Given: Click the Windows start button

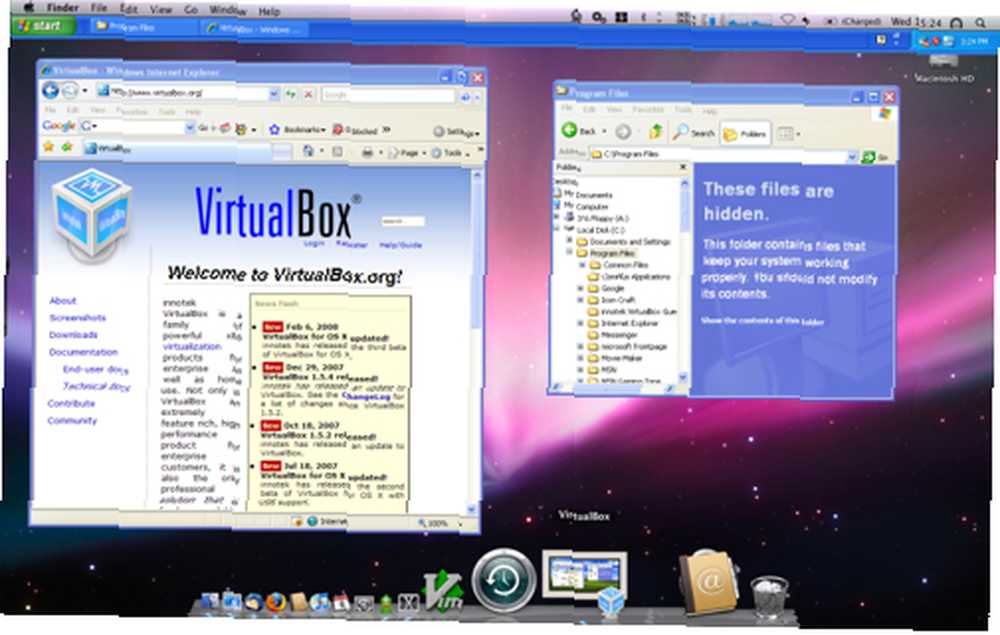Looking at the screenshot, I should 43,26.
